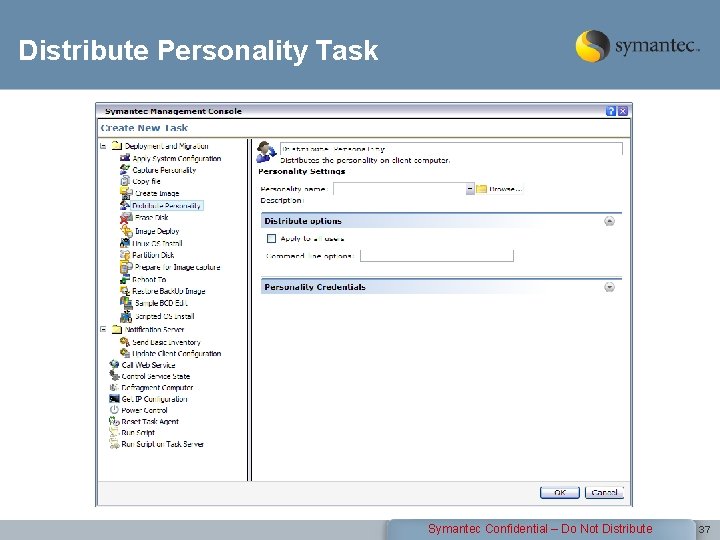Select the Partition Disk tree item

tap(153, 255)
